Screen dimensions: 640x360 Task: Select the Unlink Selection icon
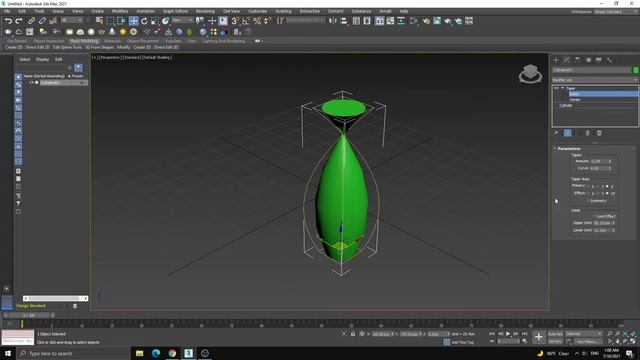coord(42,21)
